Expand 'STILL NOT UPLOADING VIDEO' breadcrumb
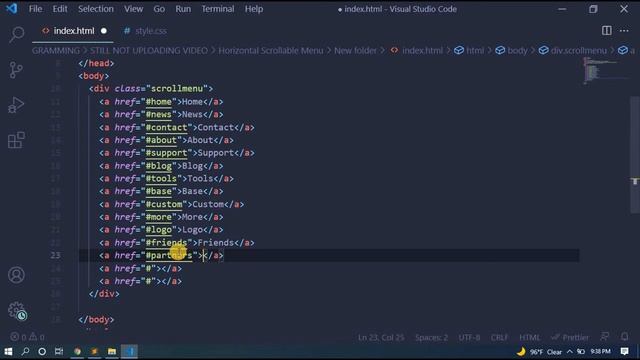The height and width of the screenshot is (360, 640). [149, 51]
